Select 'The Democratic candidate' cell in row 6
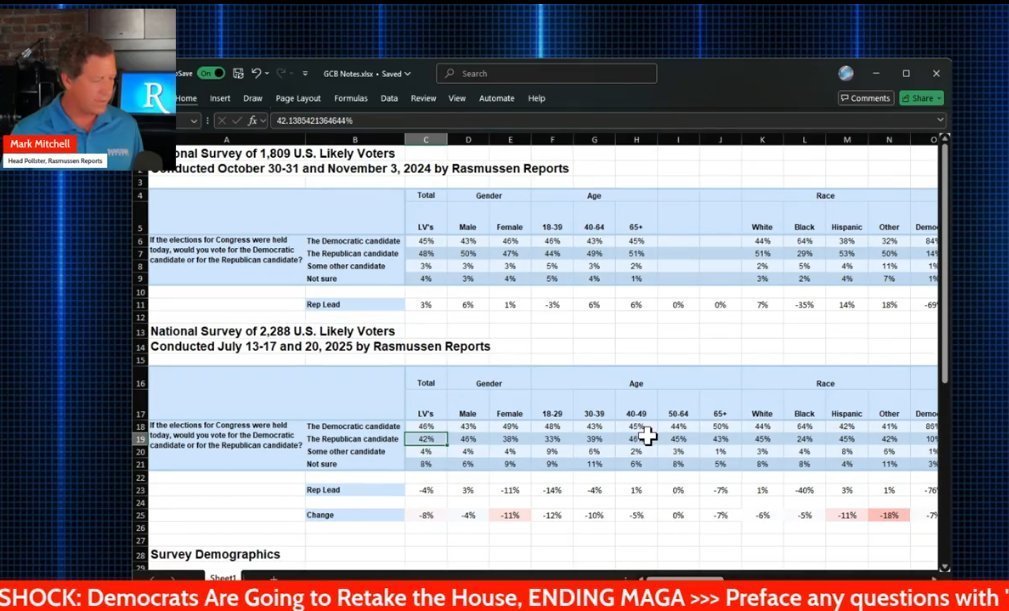Screen dimensions: 1009x611 355,241
